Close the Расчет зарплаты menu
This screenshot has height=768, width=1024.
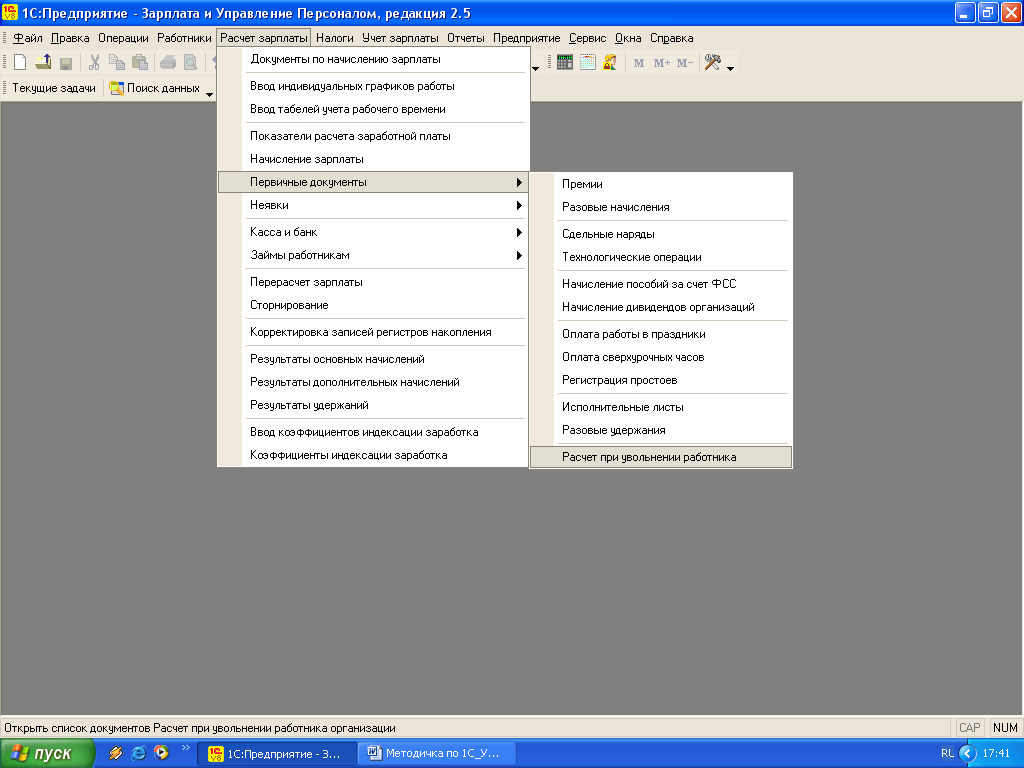point(264,38)
